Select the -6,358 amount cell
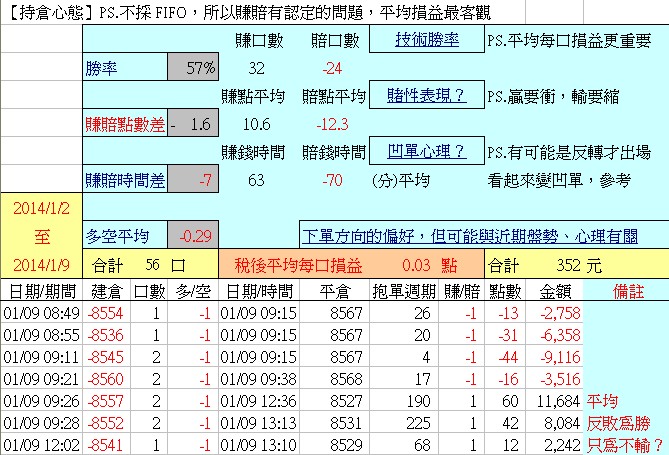Image resolution: width=669 pixels, height=455 pixels. [555, 335]
